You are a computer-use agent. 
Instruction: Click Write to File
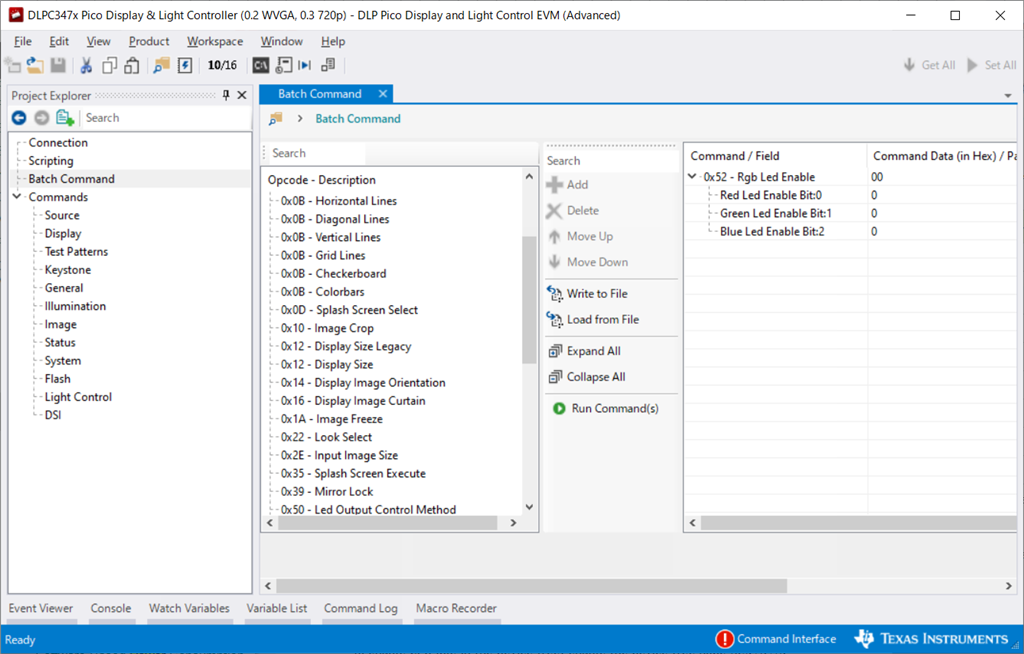pyautogui.click(x=587, y=294)
